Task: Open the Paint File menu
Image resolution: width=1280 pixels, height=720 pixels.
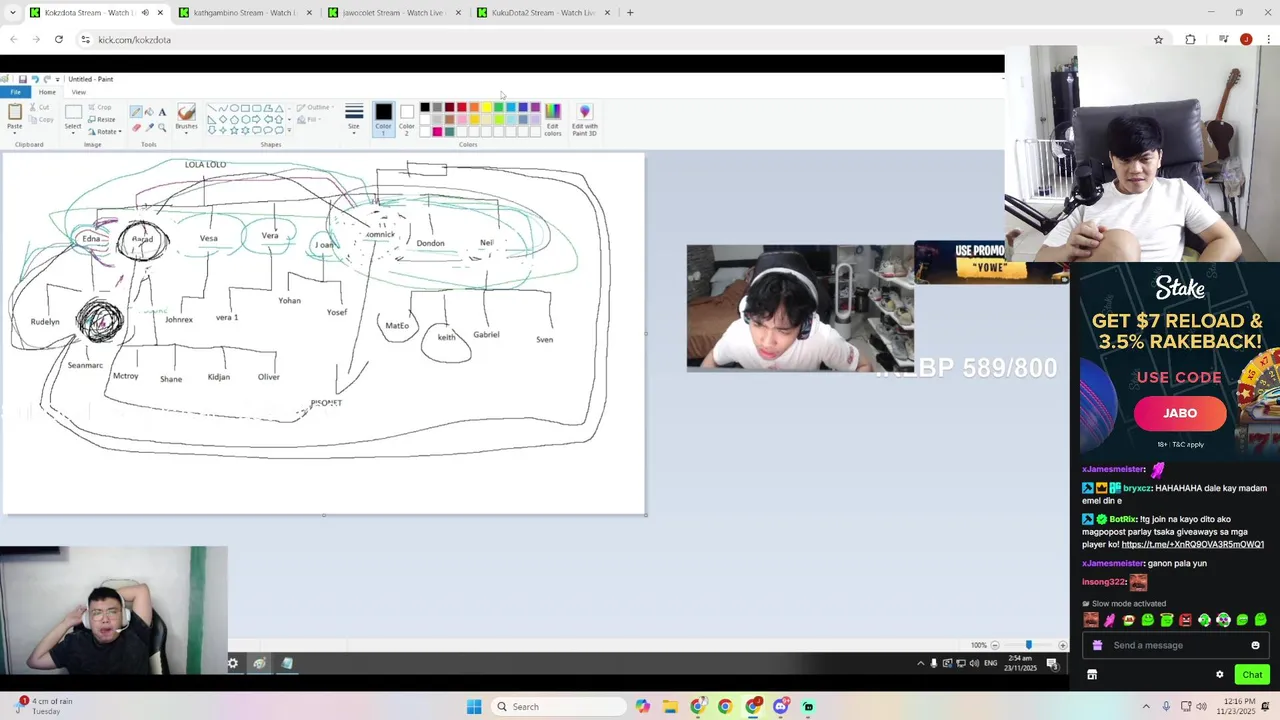Action: pyautogui.click(x=15, y=92)
